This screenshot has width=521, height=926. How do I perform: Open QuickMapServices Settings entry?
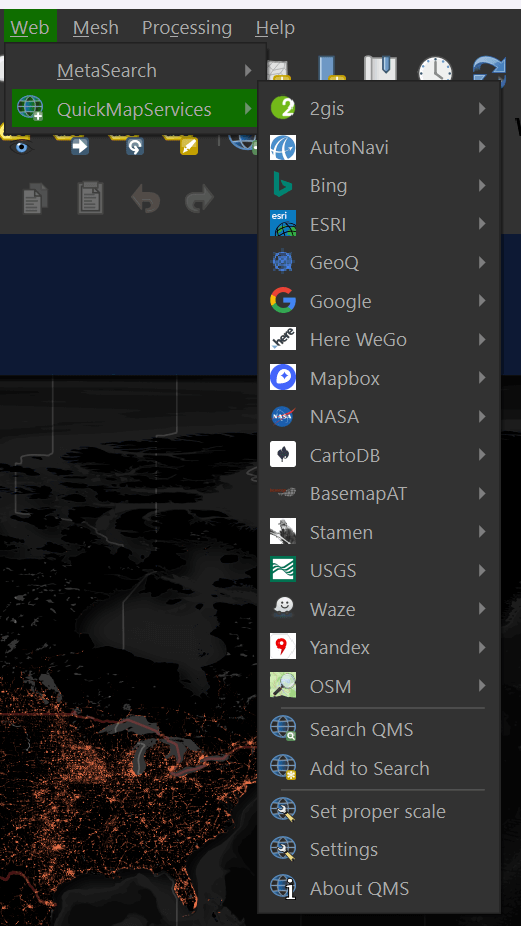379,850
